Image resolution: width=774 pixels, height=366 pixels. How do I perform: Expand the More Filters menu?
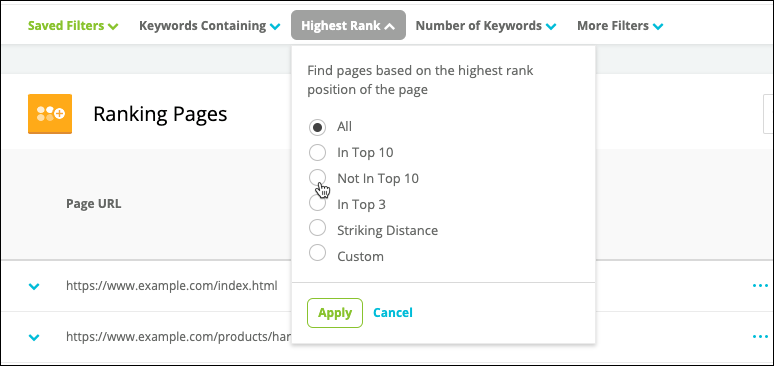tap(620, 26)
